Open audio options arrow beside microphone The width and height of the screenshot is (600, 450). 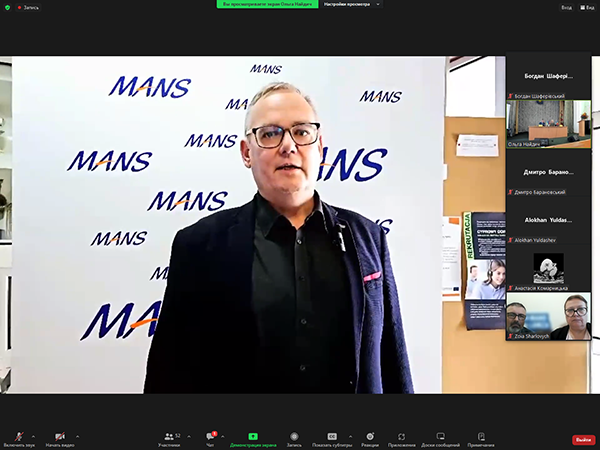[33, 436]
